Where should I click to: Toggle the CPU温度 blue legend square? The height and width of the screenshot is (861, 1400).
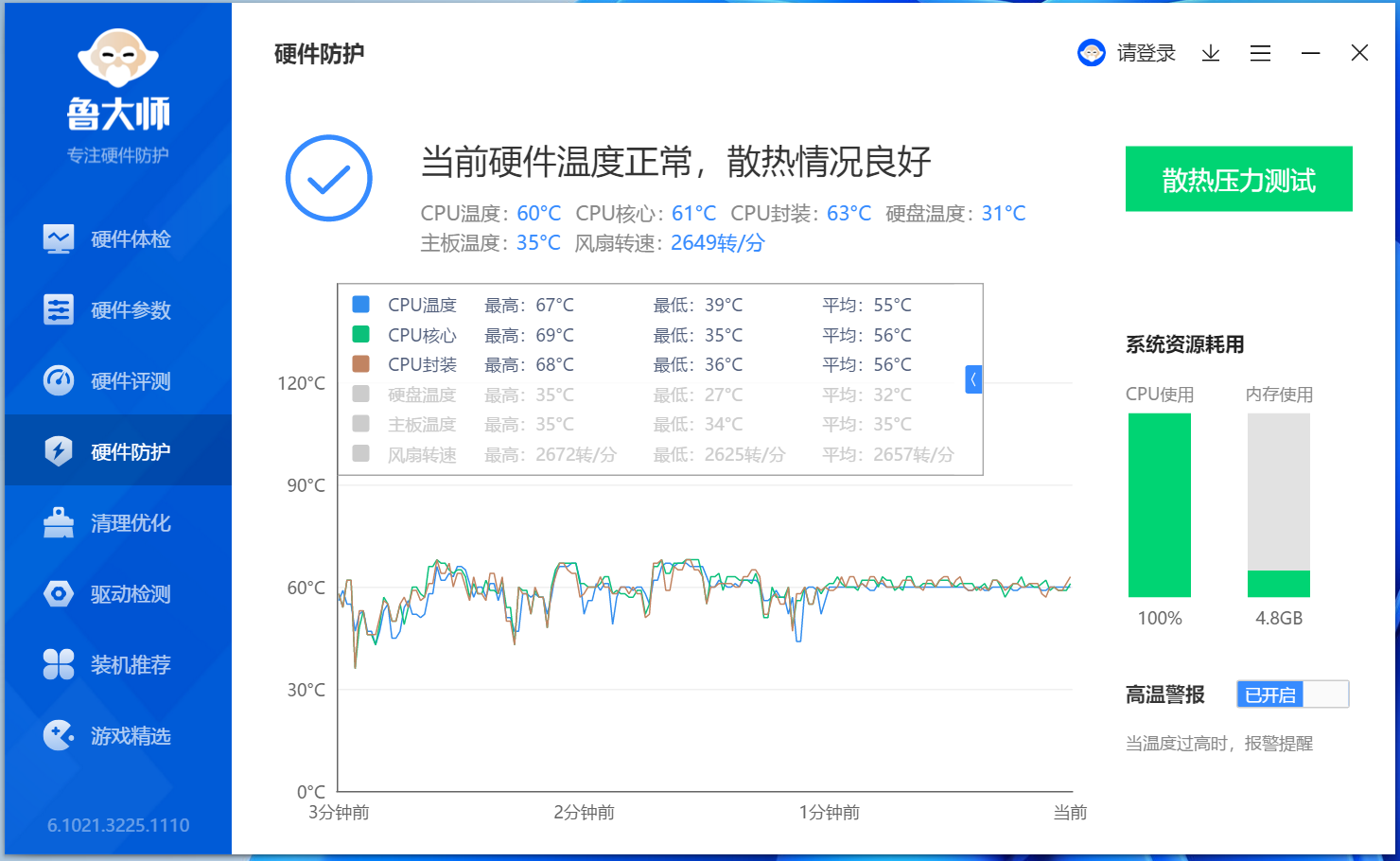(x=360, y=304)
